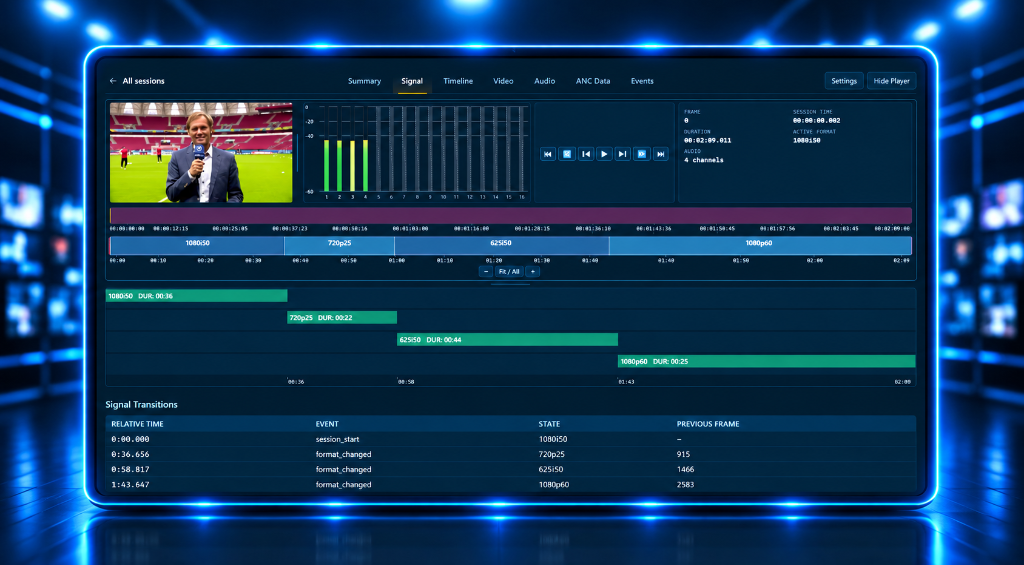Play the recorded video
1024x565 pixels.
point(604,154)
